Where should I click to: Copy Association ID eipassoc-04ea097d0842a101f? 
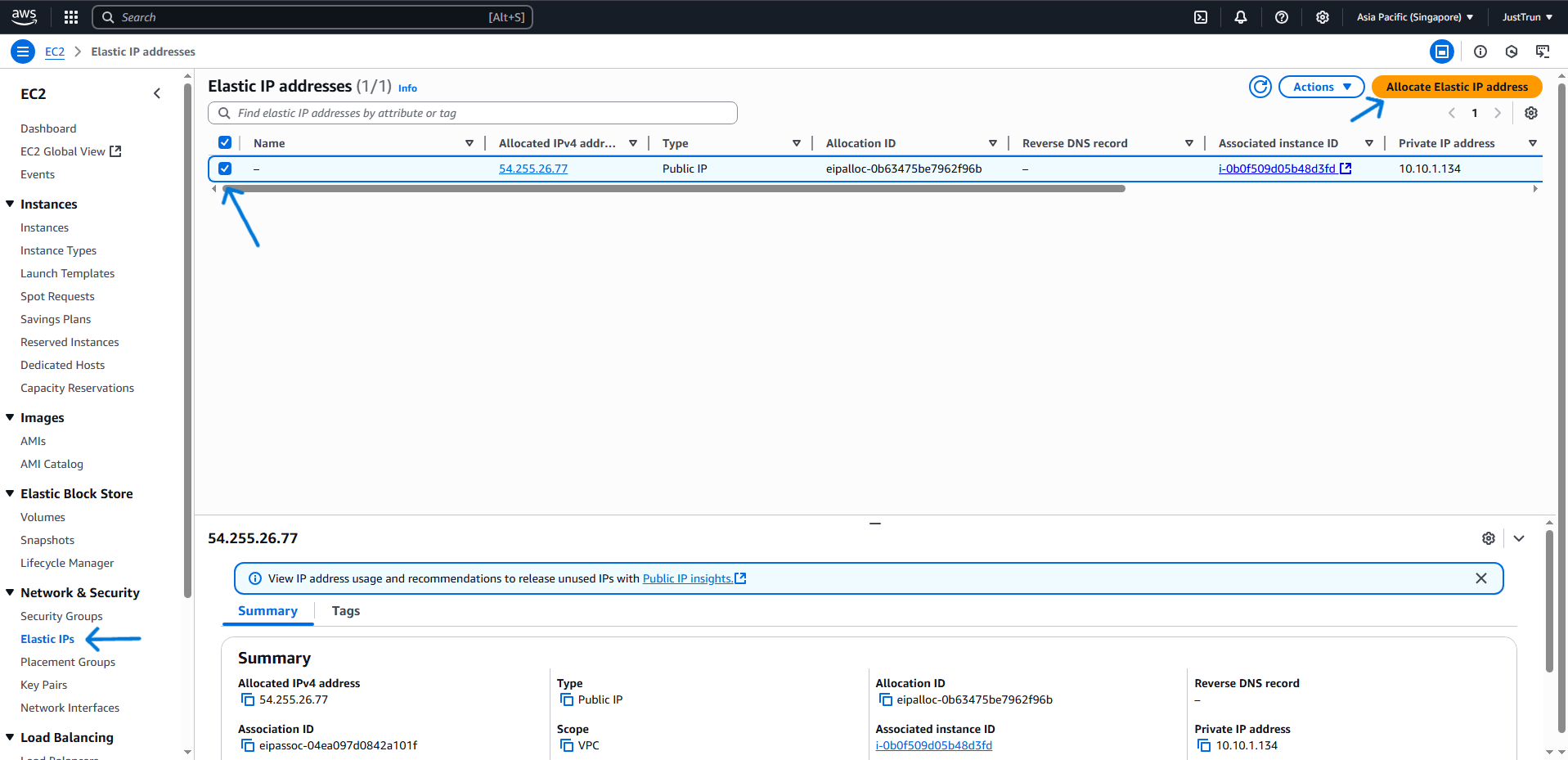[x=248, y=745]
